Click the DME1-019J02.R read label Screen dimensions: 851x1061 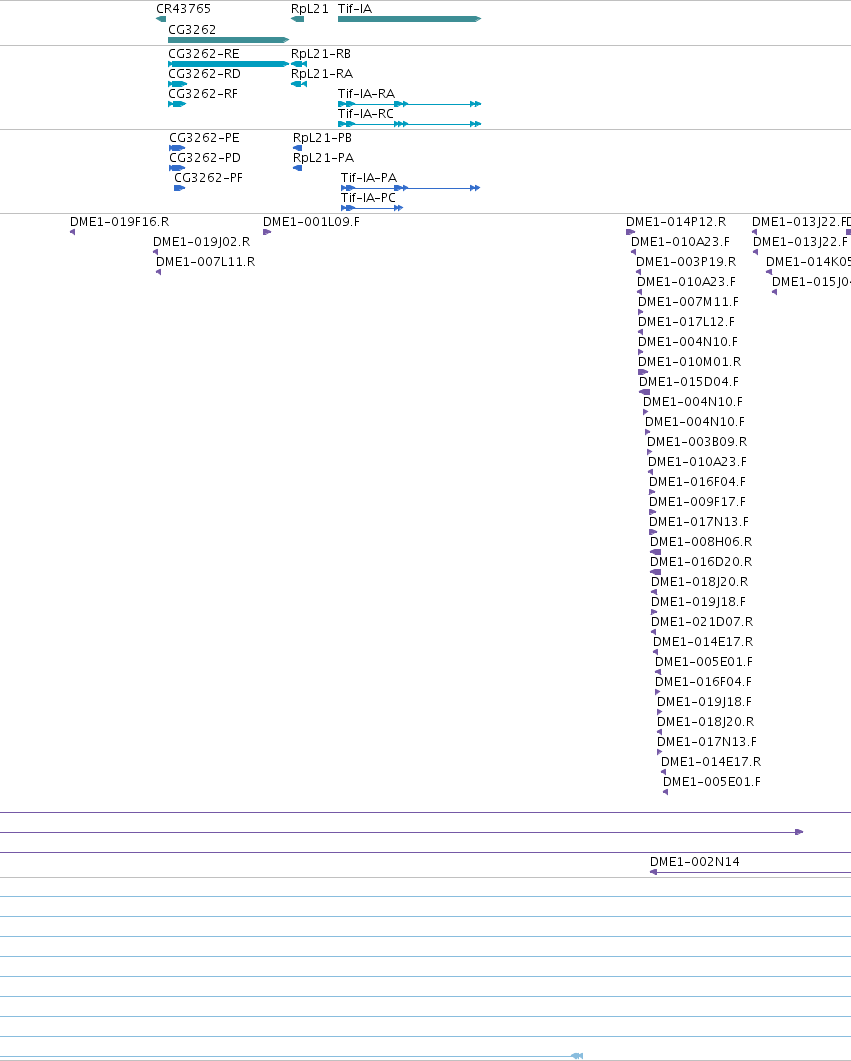(x=202, y=242)
